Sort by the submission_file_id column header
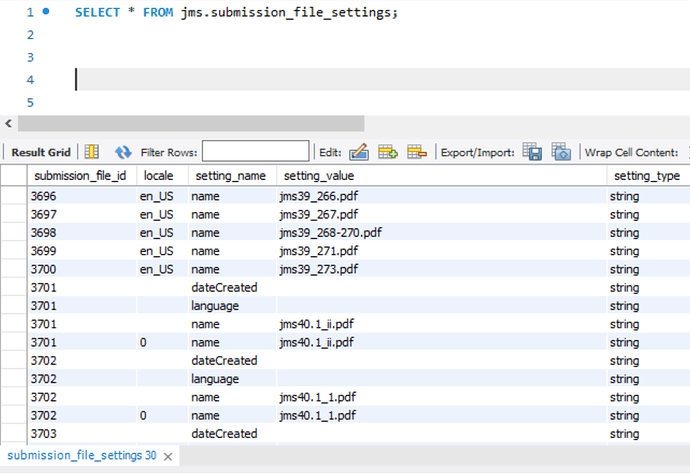Viewport: 690px width, 473px height. pyautogui.click(x=82, y=176)
